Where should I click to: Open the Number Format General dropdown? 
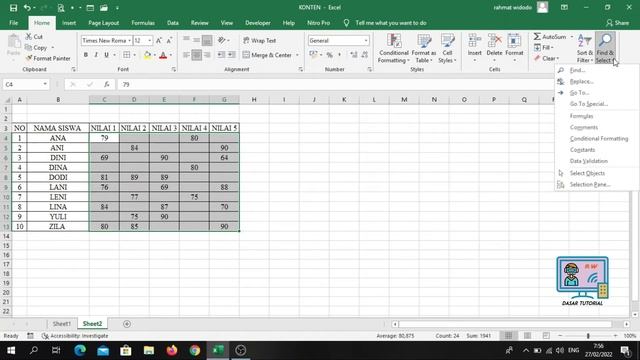pos(366,40)
